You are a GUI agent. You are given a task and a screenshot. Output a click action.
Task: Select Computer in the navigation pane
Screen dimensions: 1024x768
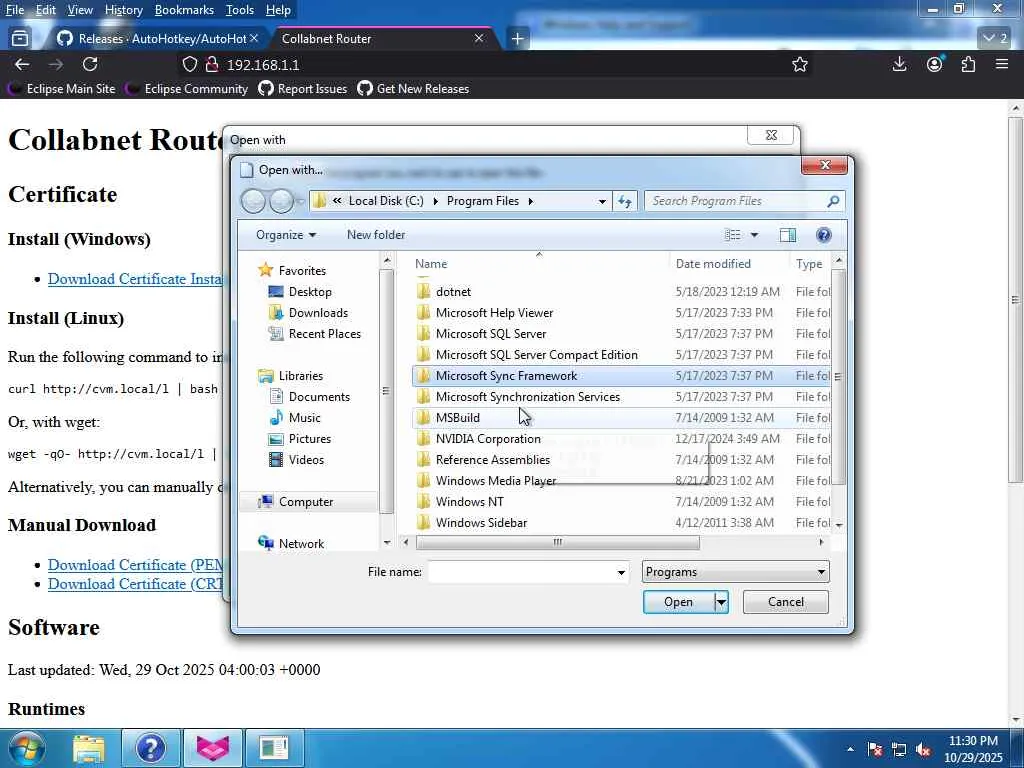(x=306, y=502)
